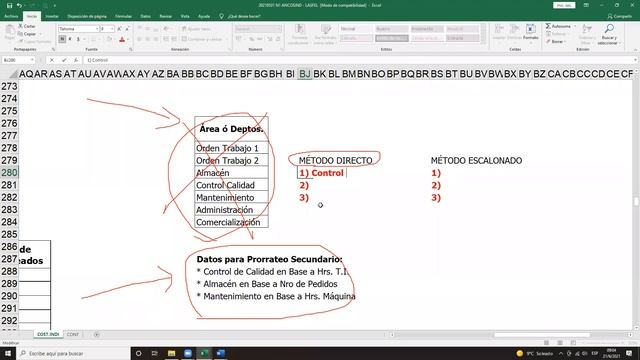Viewport: 640px width, 360px height.
Task: Select column header BJ
Action: (304, 74)
